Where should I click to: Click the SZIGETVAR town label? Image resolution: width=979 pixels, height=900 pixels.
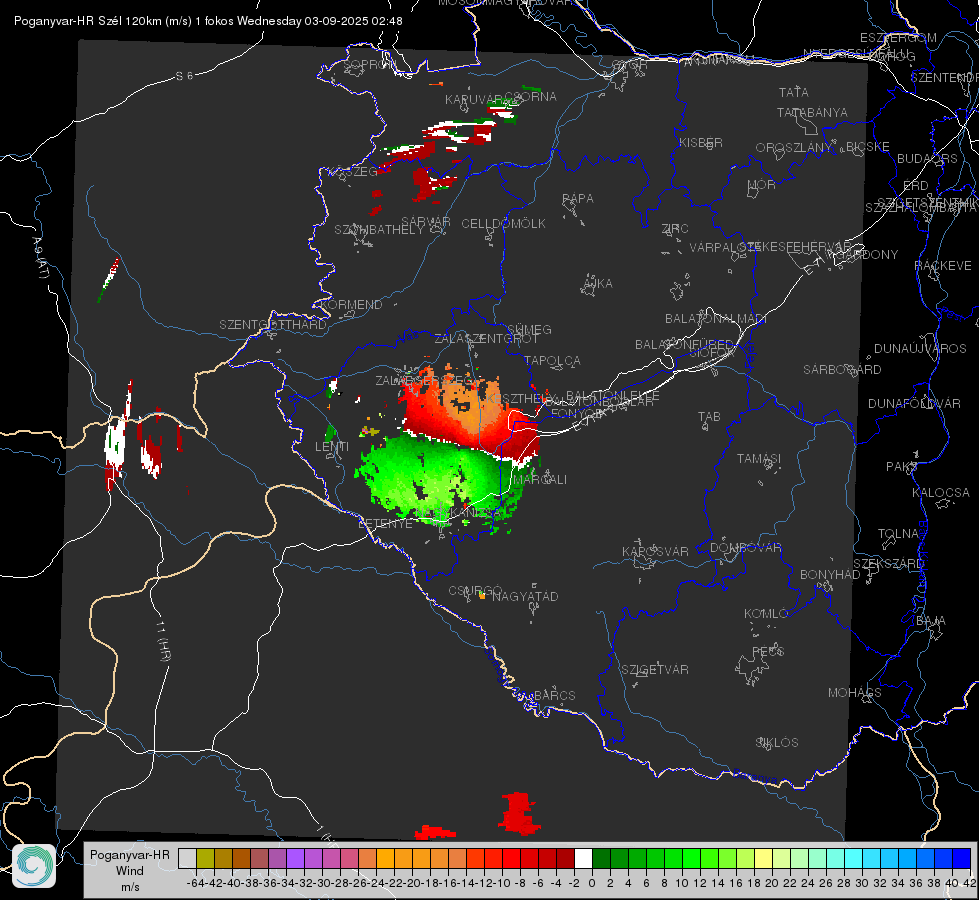[655, 670]
